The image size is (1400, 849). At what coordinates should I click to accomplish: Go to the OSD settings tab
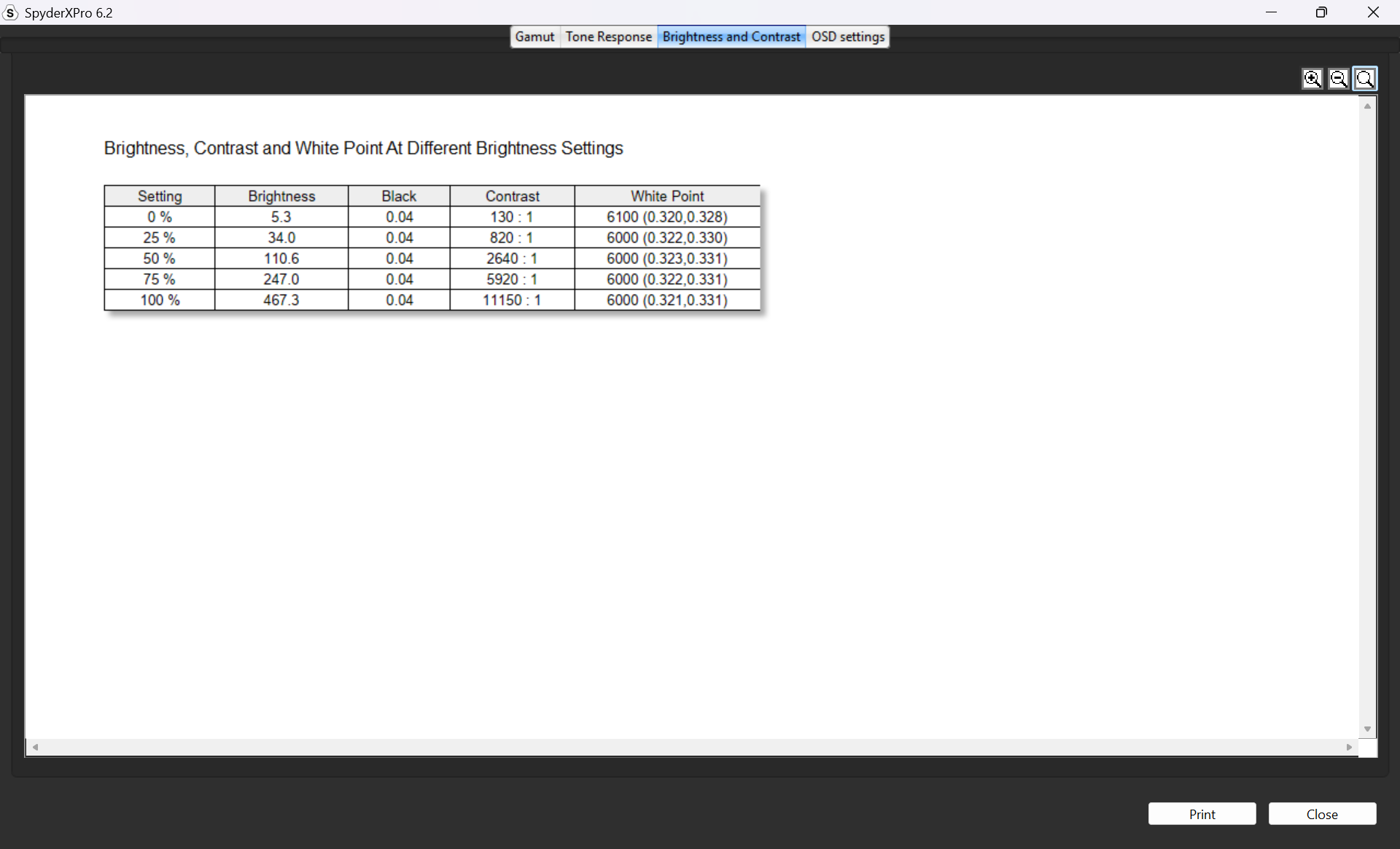coord(847,36)
